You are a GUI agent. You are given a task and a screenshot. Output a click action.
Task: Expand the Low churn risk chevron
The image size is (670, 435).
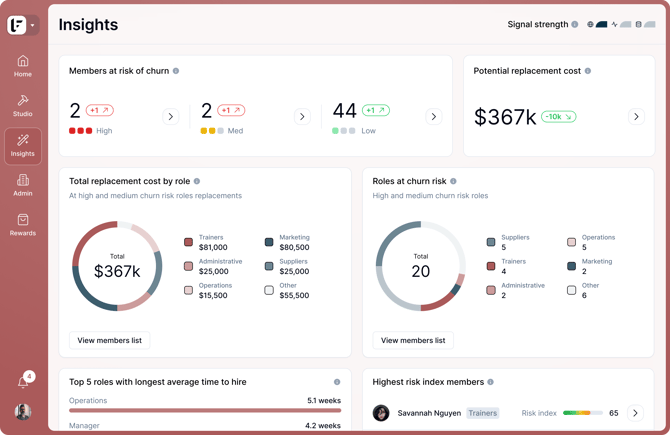click(x=434, y=117)
